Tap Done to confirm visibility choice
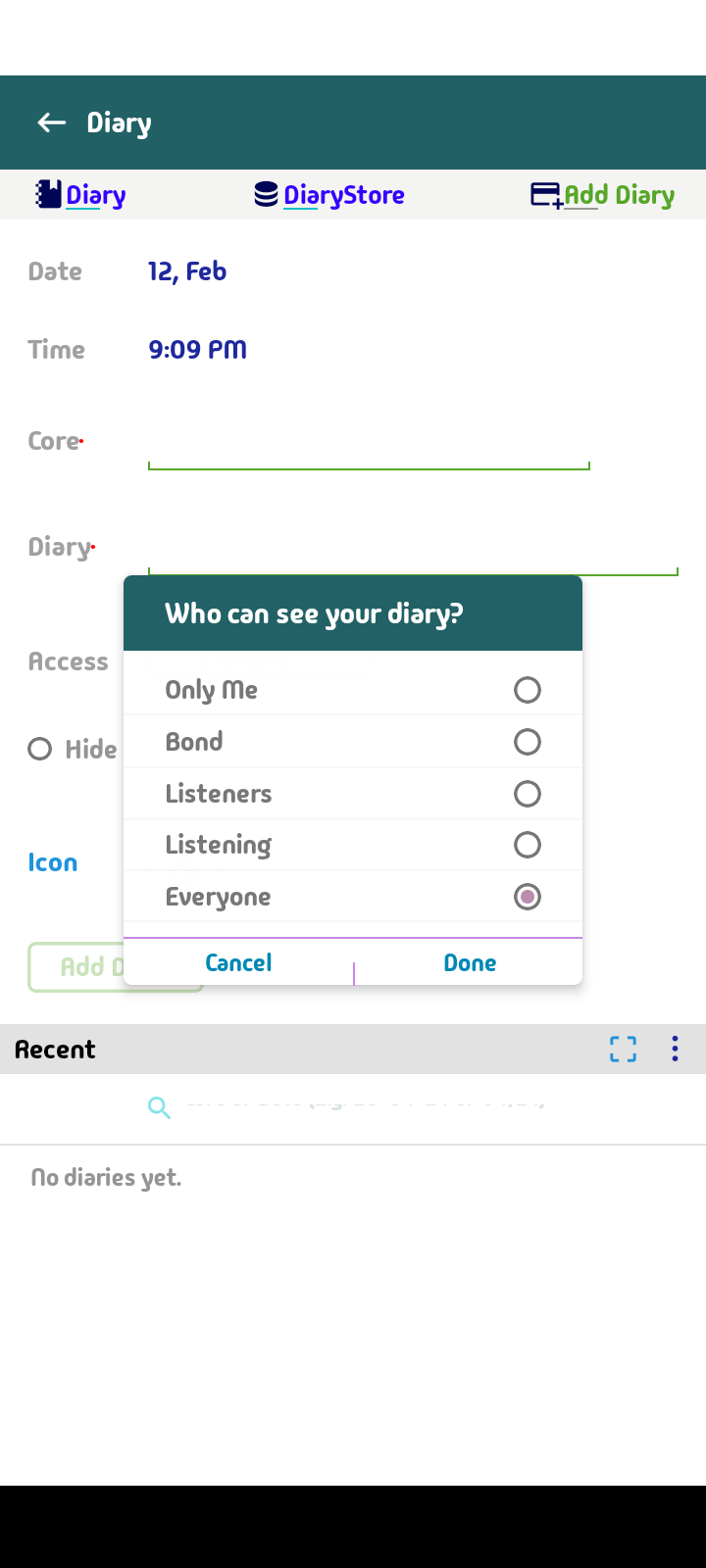The height and width of the screenshot is (1568, 706). pos(469,962)
